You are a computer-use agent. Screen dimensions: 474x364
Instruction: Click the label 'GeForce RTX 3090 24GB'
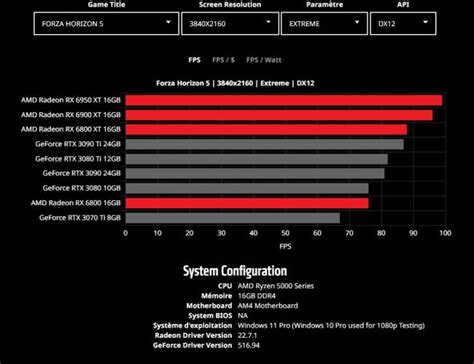(82, 173)
